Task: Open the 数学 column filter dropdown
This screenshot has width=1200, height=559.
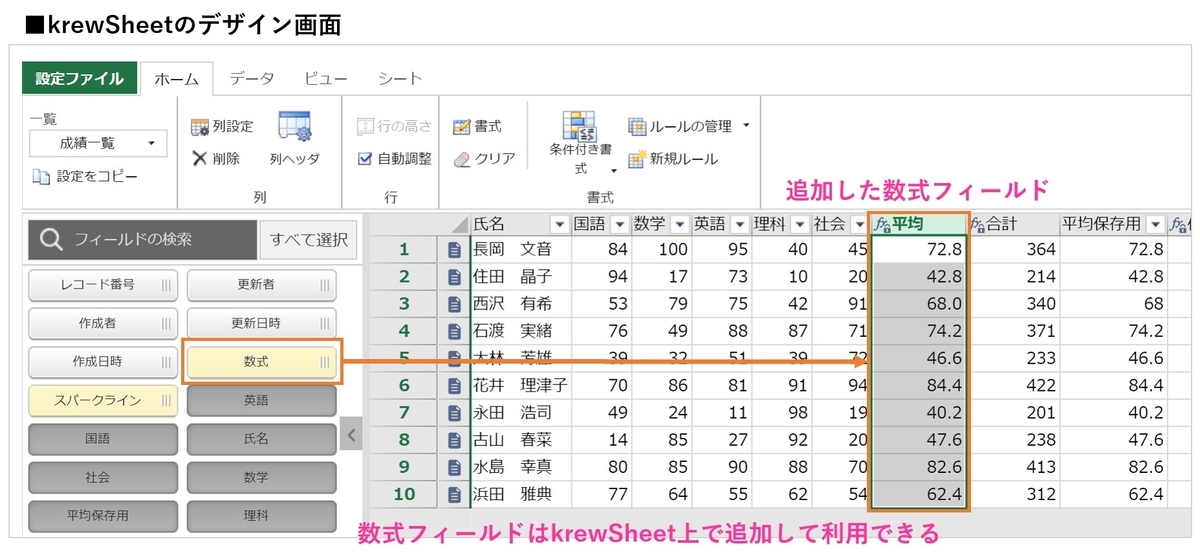Action: 679,224
